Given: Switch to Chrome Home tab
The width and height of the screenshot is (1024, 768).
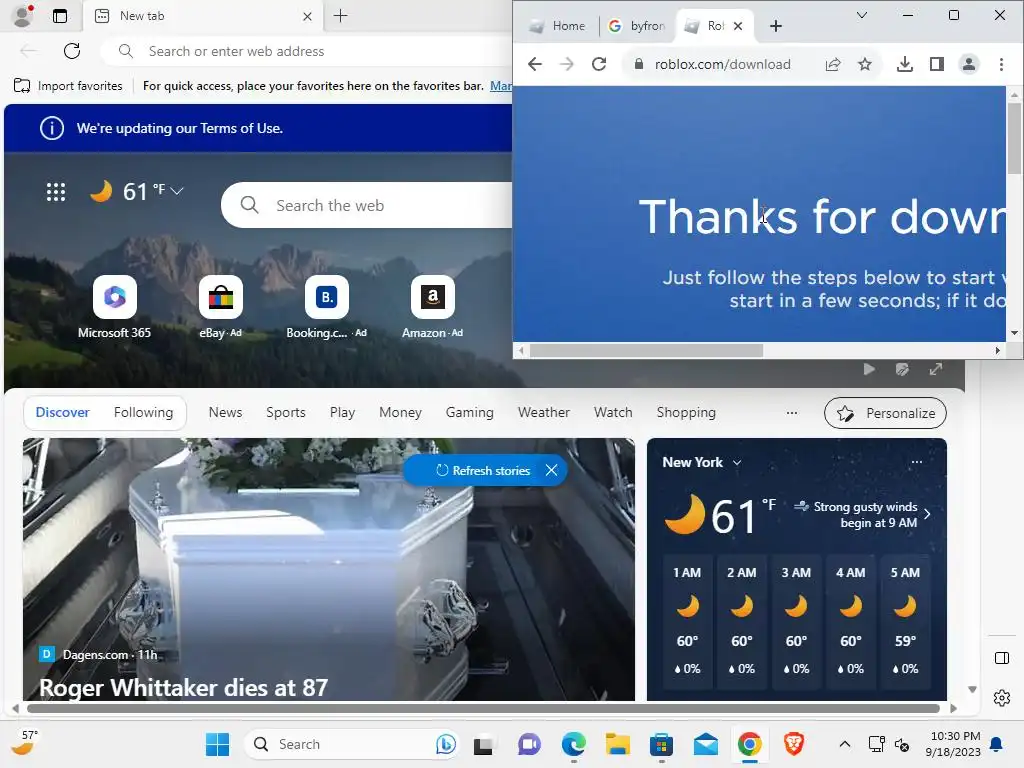Looking at the screenshot, I should pyautogui.click(x=557, y=26).
